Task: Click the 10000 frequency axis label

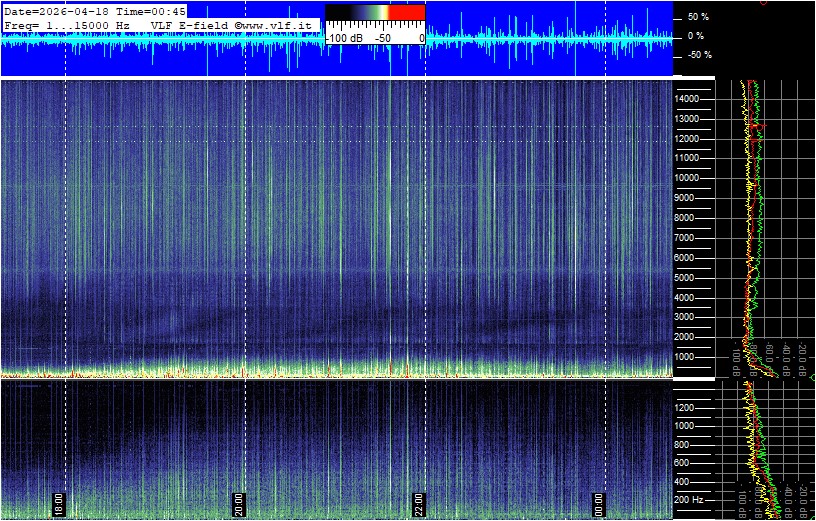Action: [686, 178]
